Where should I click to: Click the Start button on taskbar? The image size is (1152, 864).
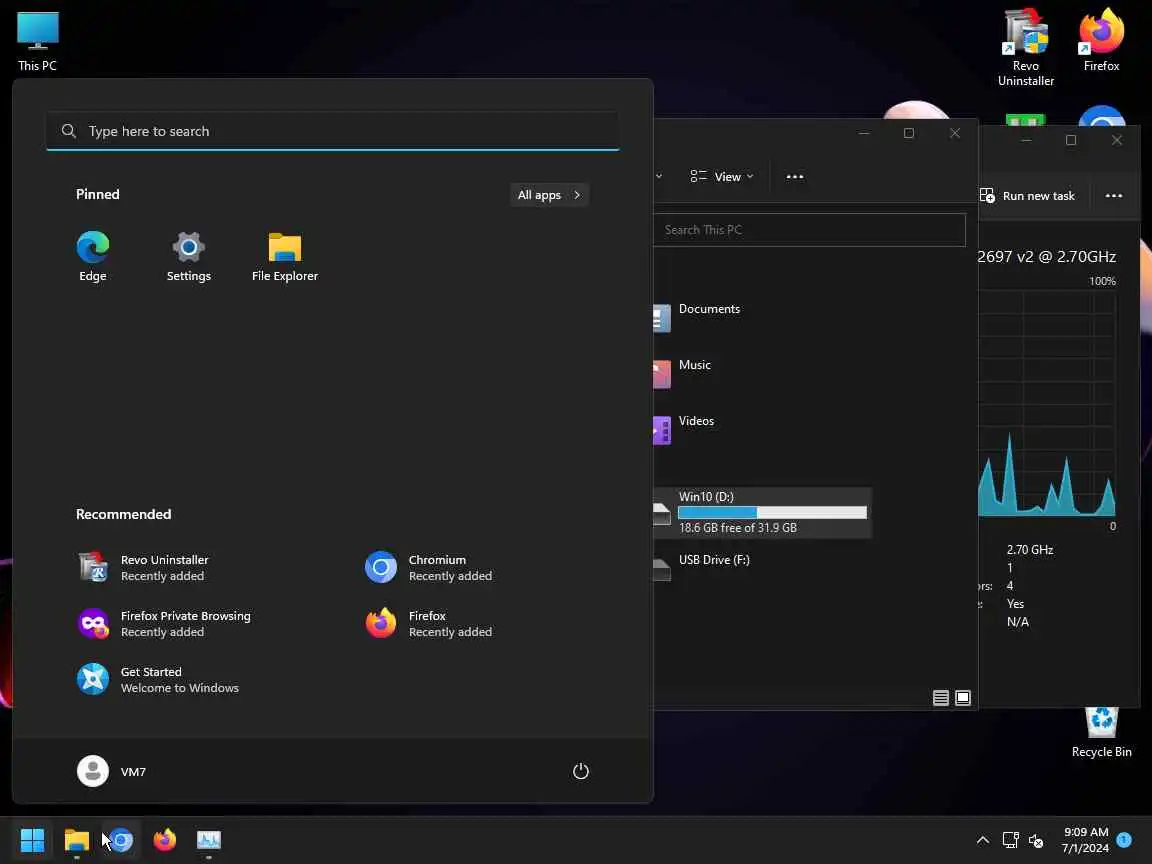32,840
